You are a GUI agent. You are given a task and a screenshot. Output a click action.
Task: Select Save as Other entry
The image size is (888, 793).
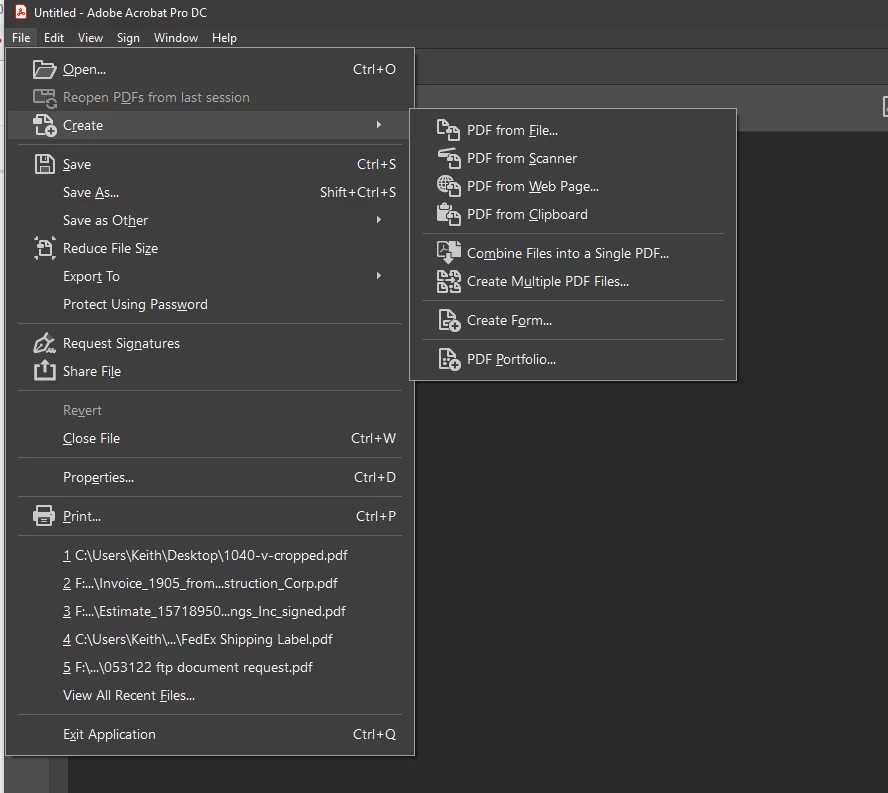click(x=210, y=220)
